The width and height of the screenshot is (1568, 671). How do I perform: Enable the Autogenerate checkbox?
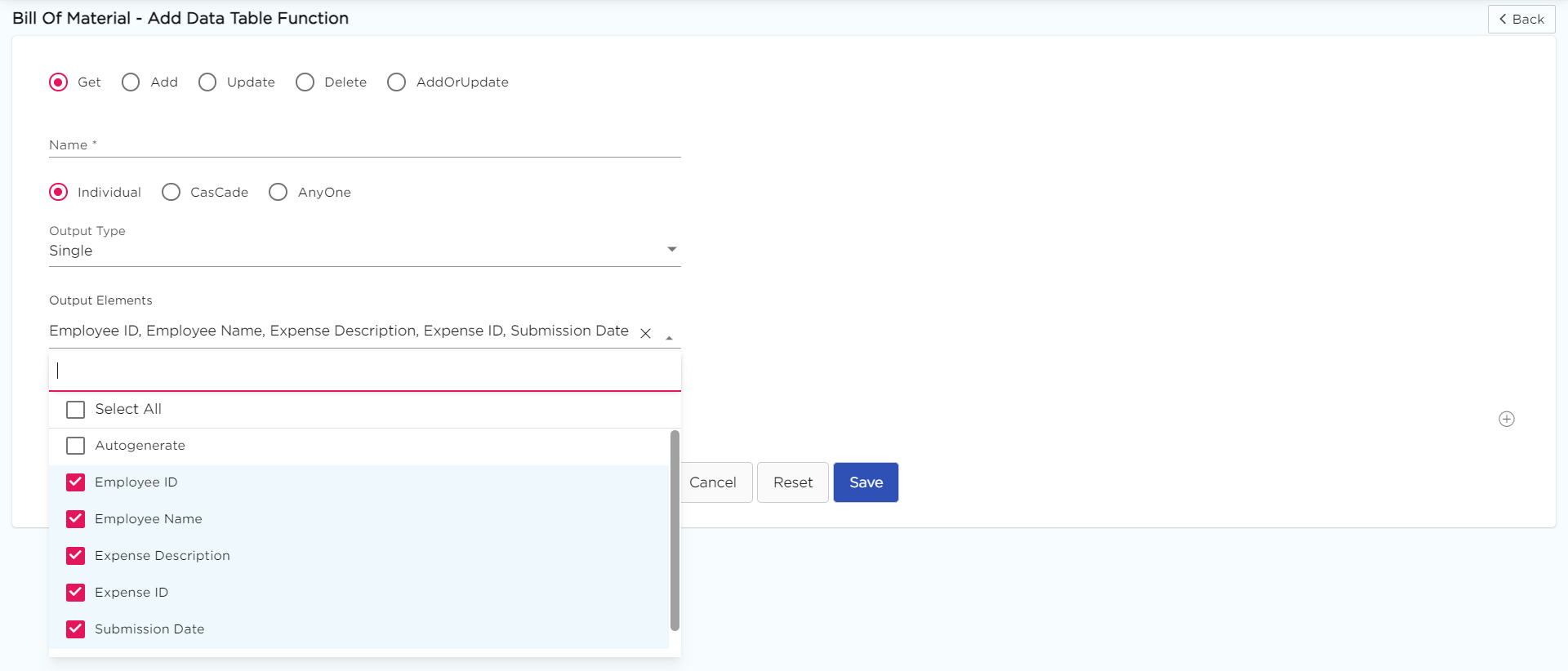76,446
